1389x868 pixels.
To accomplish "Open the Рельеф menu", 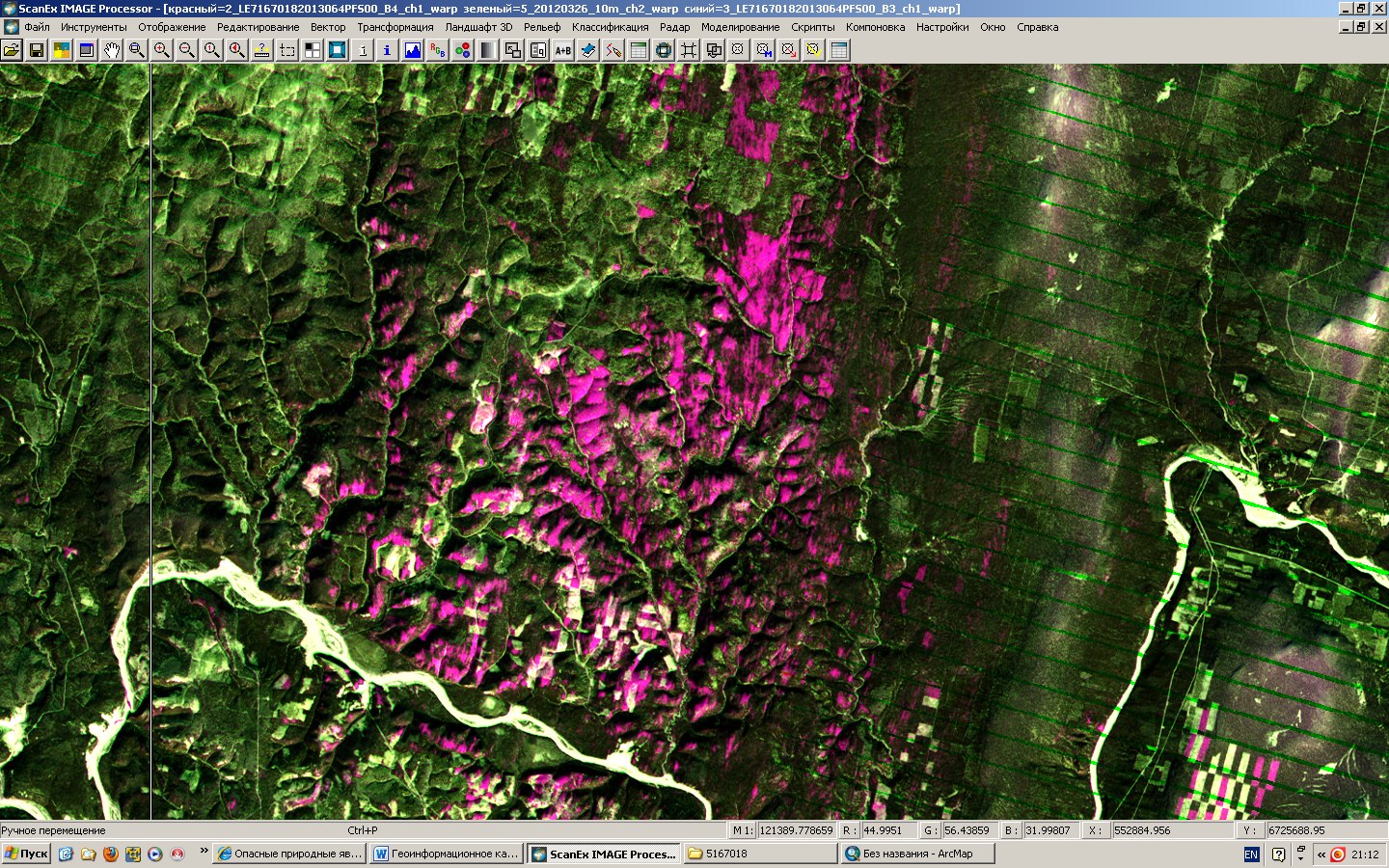I will [542, 27].
